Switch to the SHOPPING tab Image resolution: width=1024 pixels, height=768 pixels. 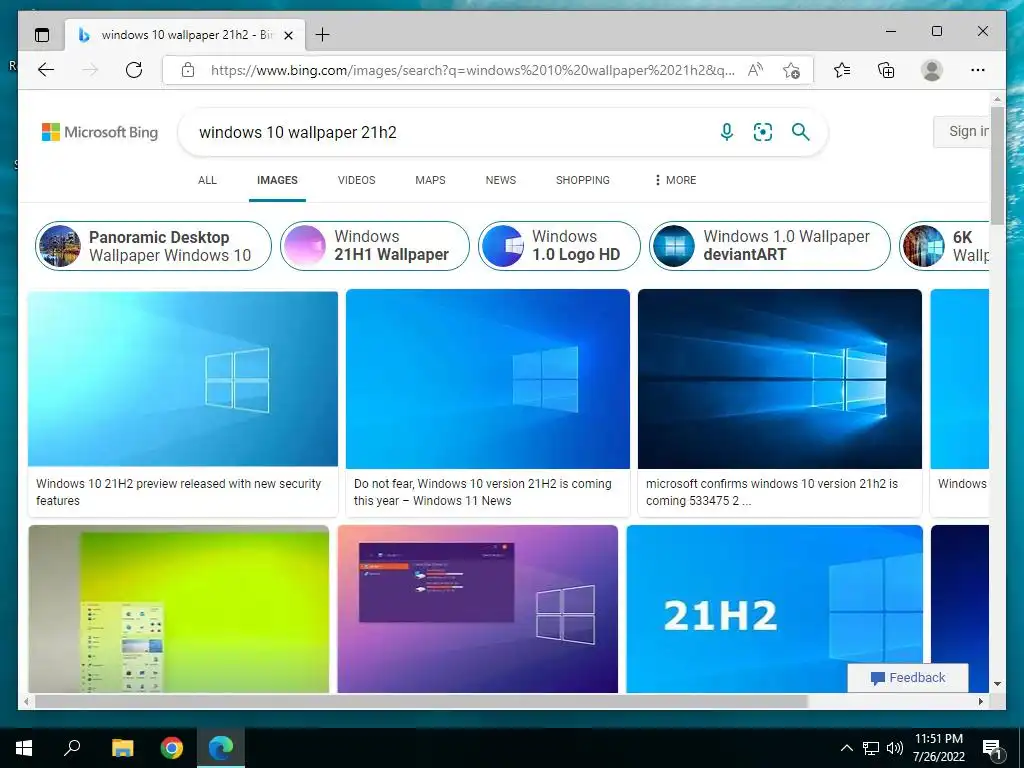(x=583, y=180)
